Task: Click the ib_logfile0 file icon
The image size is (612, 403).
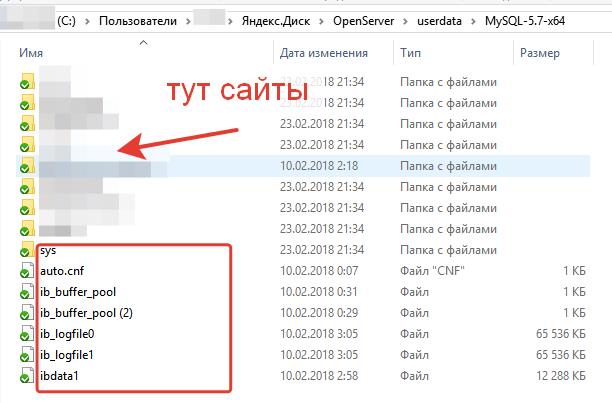Action: pyautogui.click(x=27, y=333)
